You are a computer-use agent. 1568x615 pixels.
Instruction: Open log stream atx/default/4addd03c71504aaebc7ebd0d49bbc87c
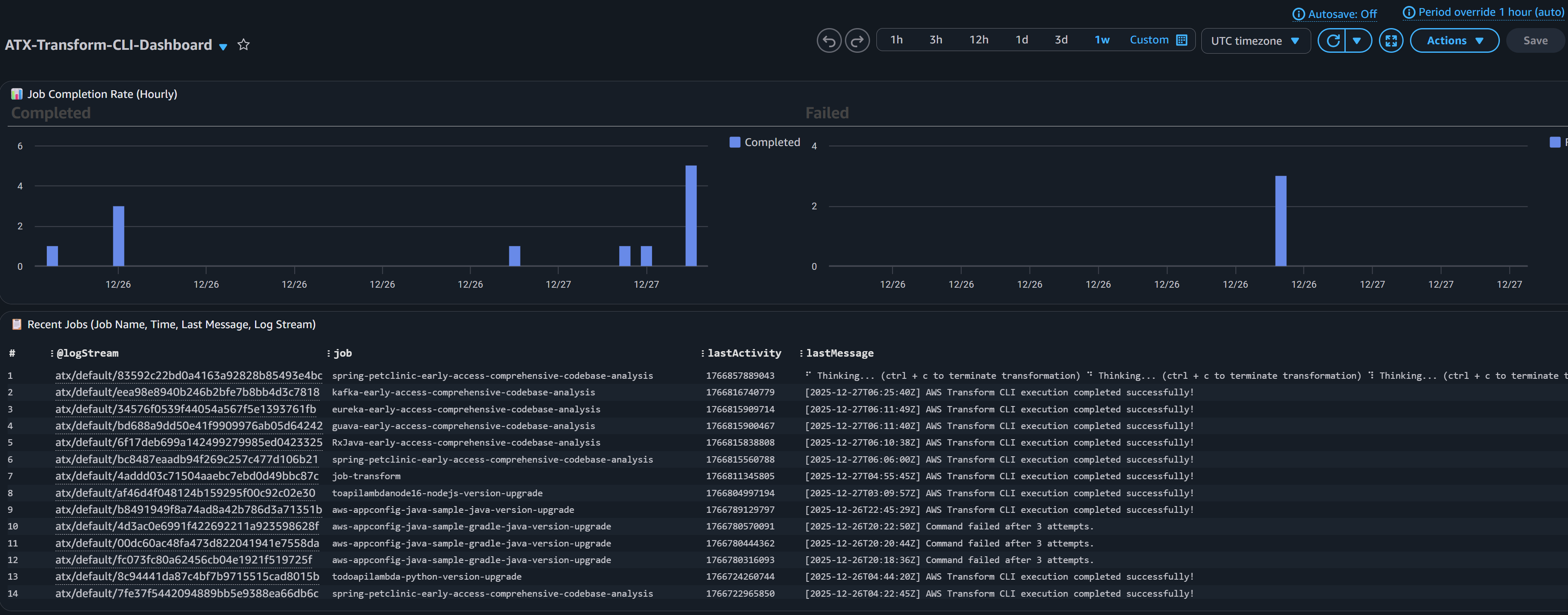coord(187,476)
